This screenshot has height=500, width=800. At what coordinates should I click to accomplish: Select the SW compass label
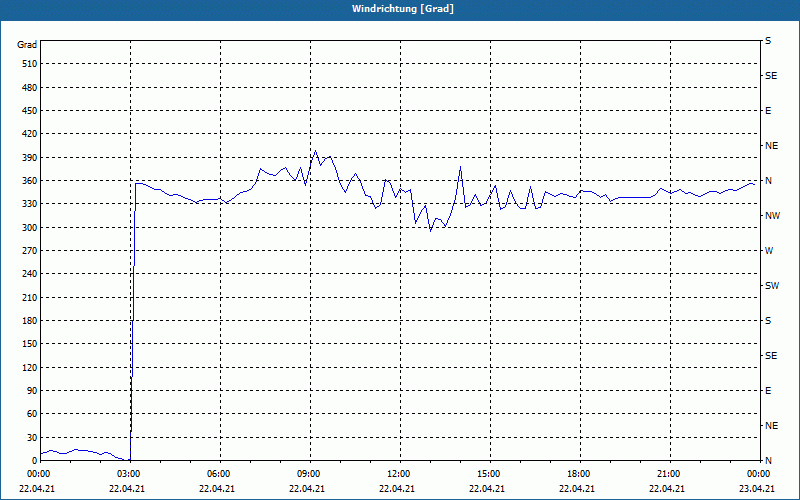[772, 286]
